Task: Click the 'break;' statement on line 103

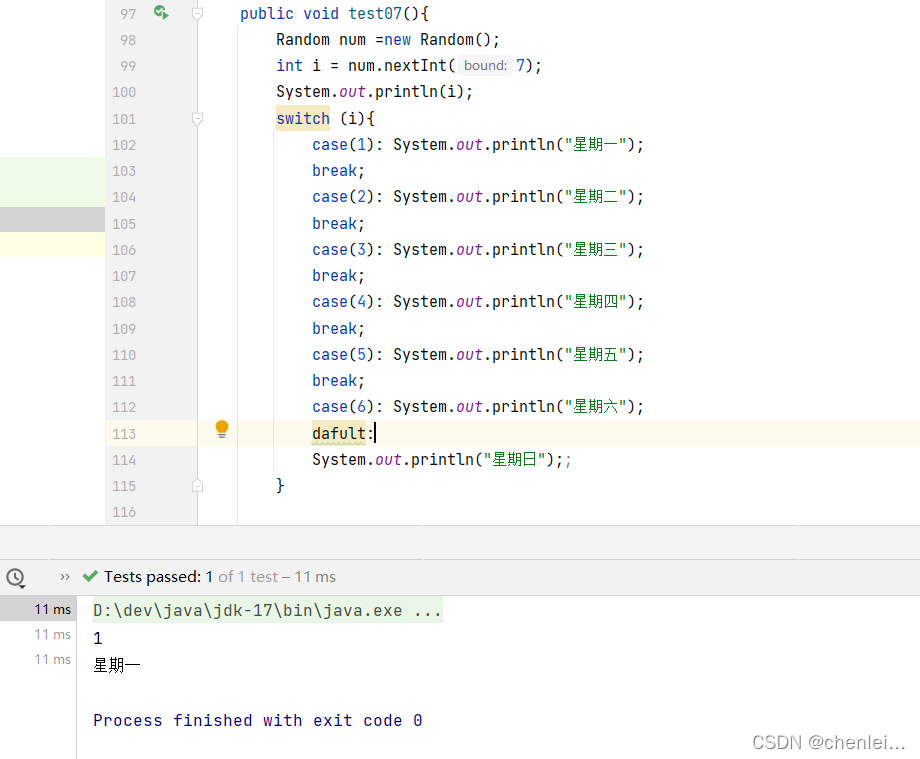Action: pos(338,171)
